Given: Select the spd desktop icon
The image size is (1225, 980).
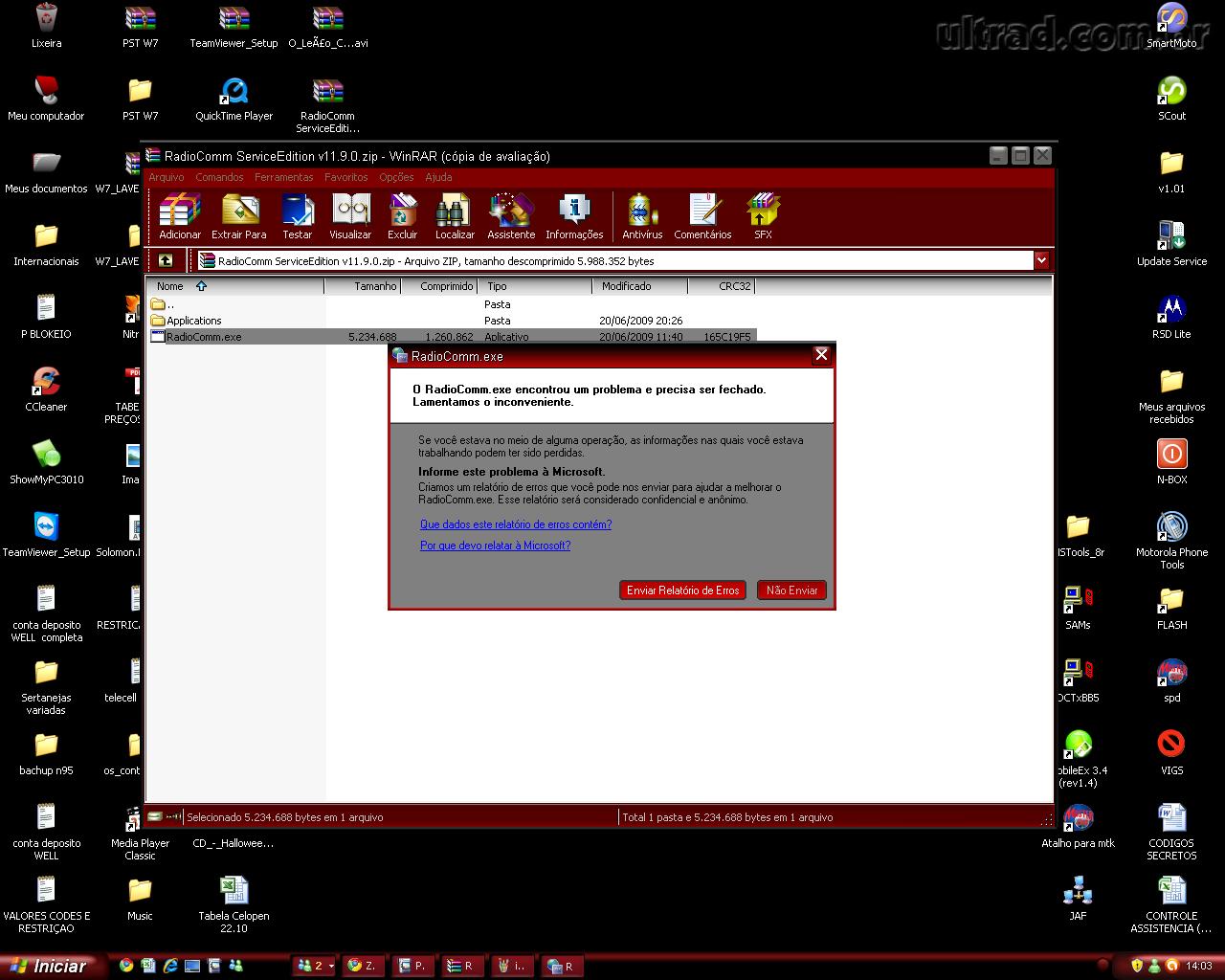Looking at the screenshot, I should tap(1171, 680).
